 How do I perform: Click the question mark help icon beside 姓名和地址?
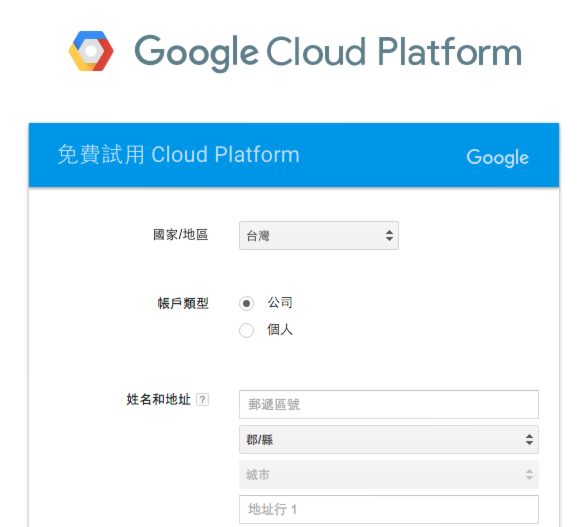203,400
